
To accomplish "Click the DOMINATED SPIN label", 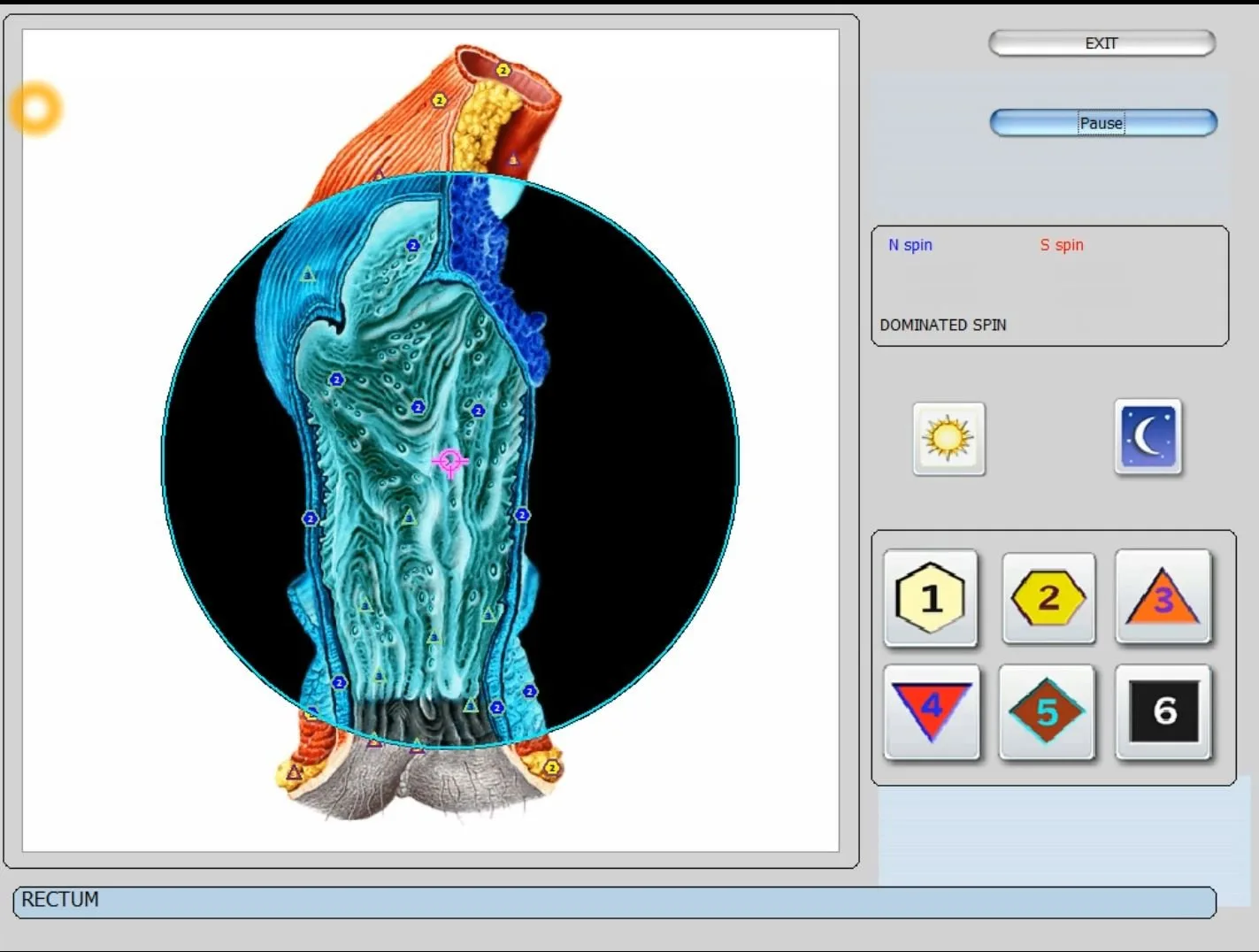I will click(943, 325).
